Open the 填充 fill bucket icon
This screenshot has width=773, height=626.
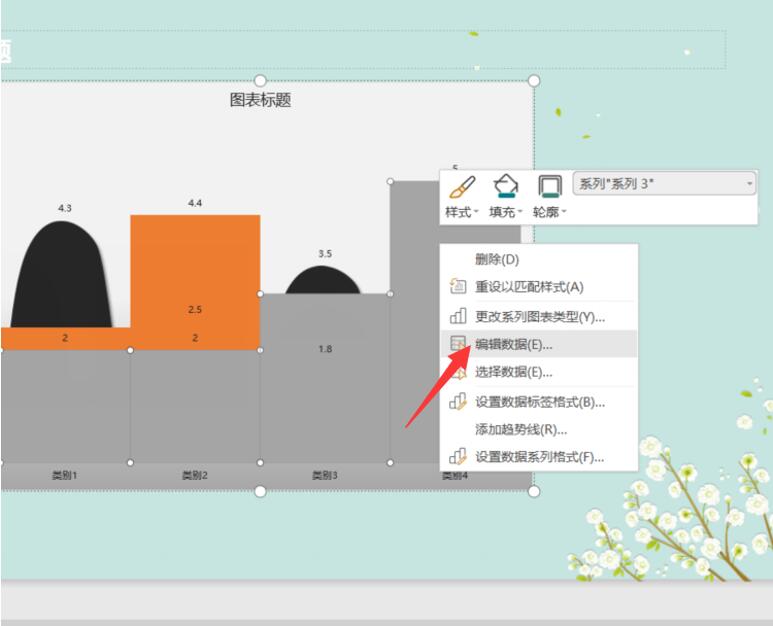click(x=506, y=187)
